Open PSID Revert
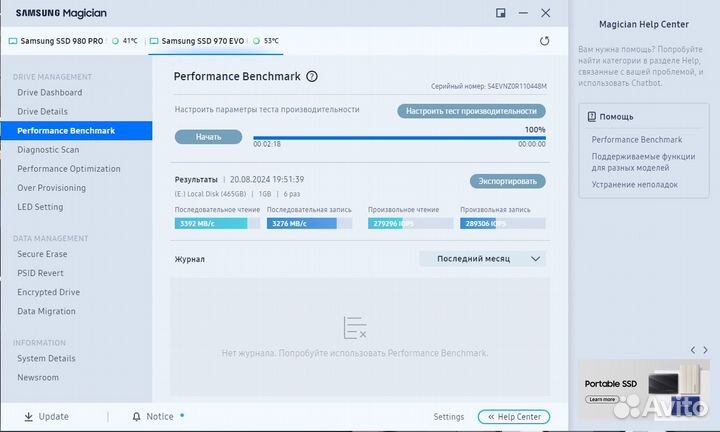The height and width of the screenshot is (432, 720). point(40,273)
